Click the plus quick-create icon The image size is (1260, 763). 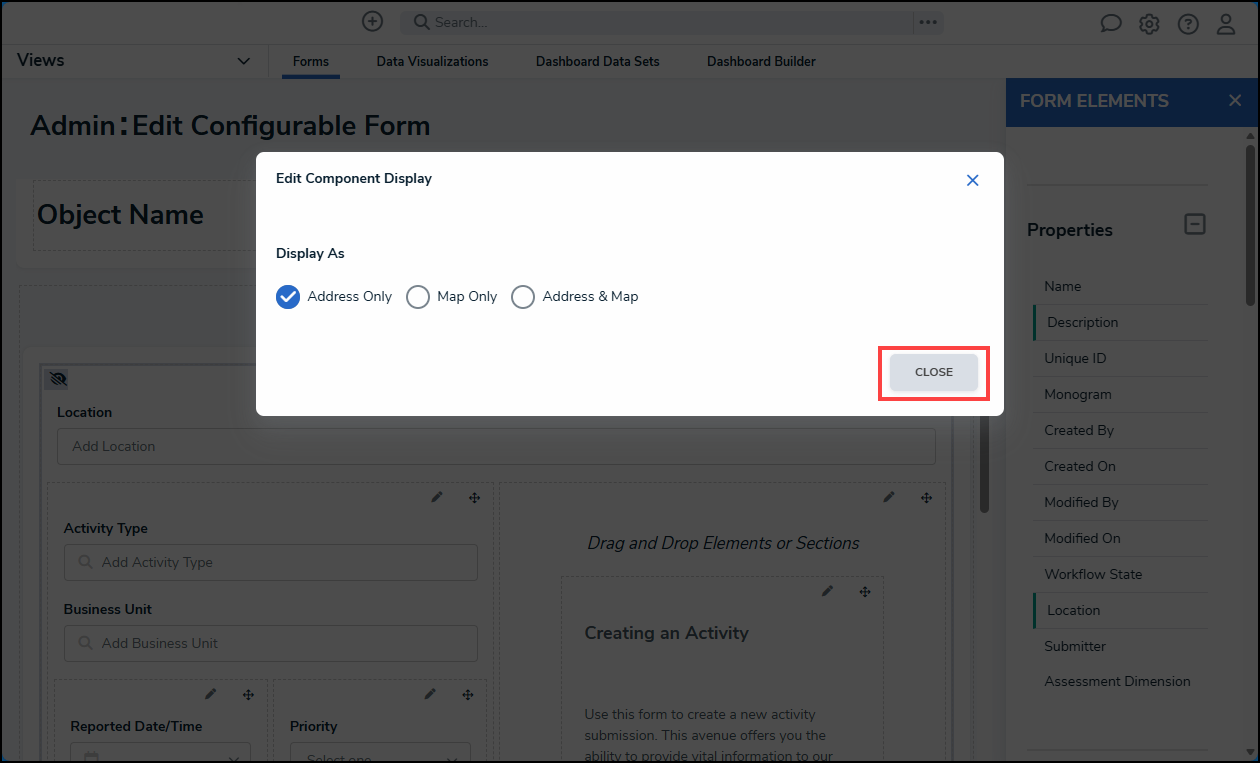372,22
